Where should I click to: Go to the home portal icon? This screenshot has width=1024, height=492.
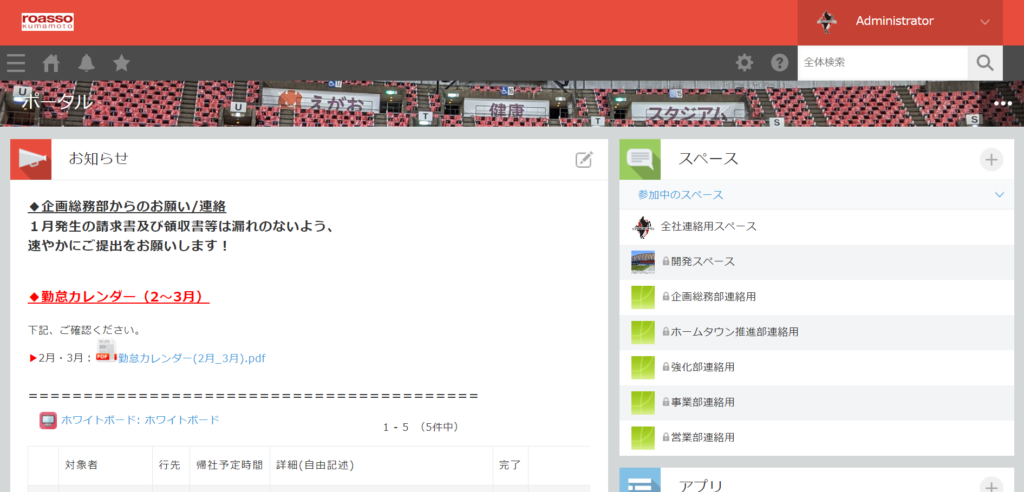[x=51, y=63]
